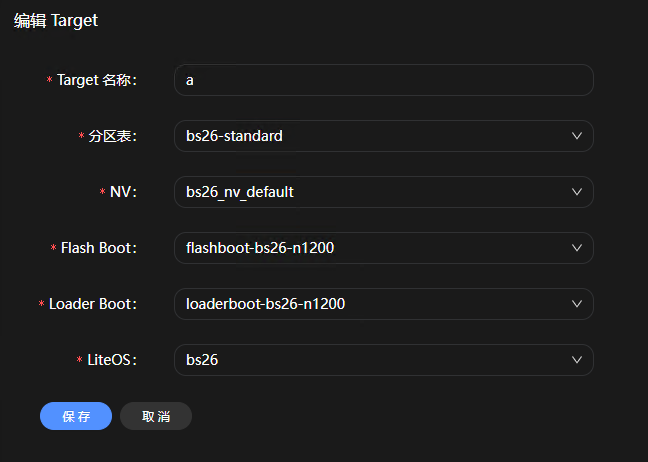Viewport: 648px width, 462px height.
Task: Click the Flash Boot field label
Action: pos(98,248)
